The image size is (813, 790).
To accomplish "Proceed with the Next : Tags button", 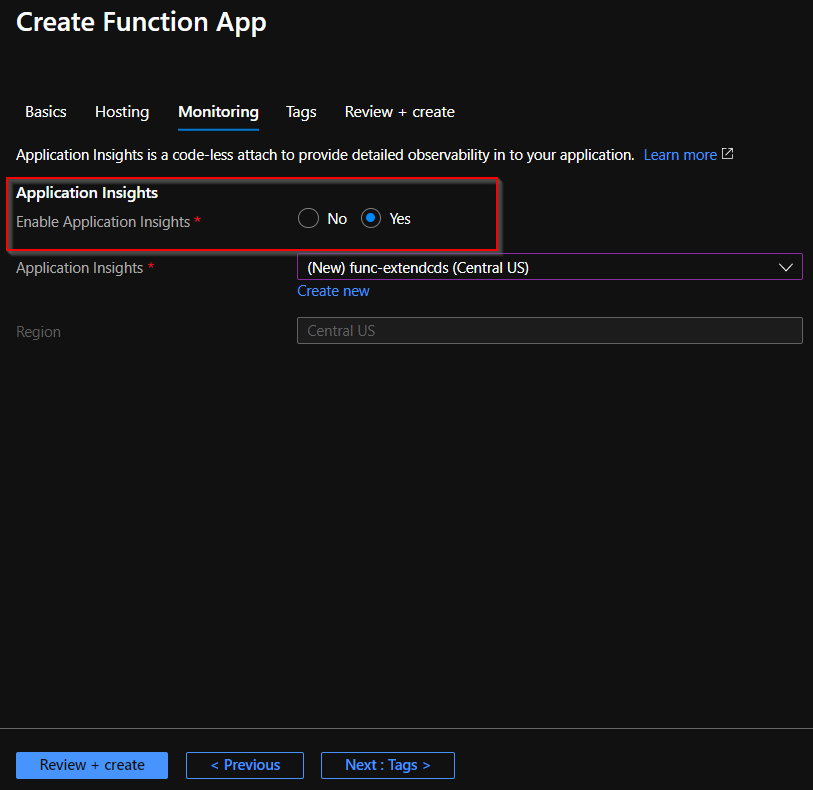I will [x=388, y=765].
